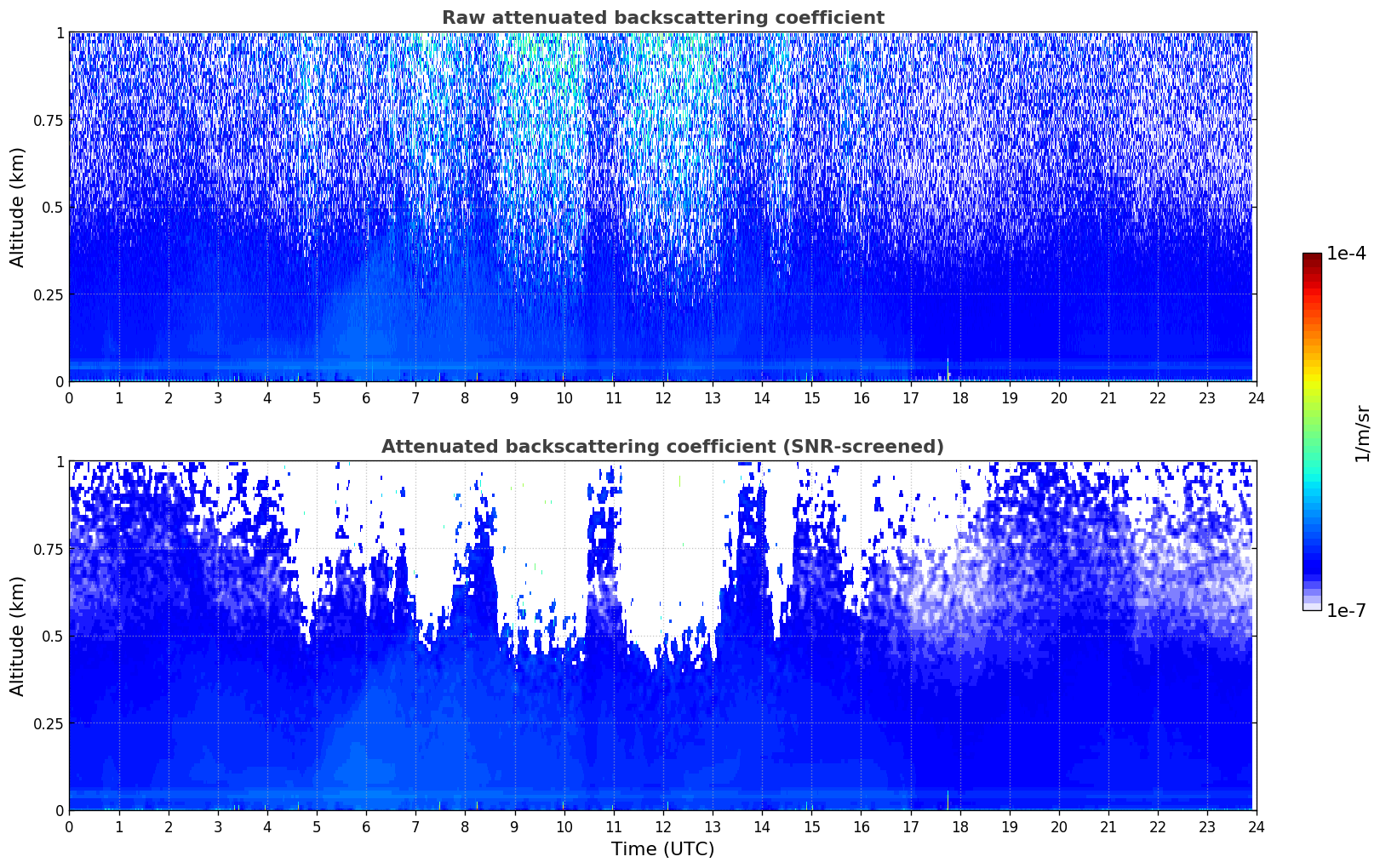Click the colorbar gradient strip
The width and height of the screenshot is (1380, 868).
pos(1312,431)
